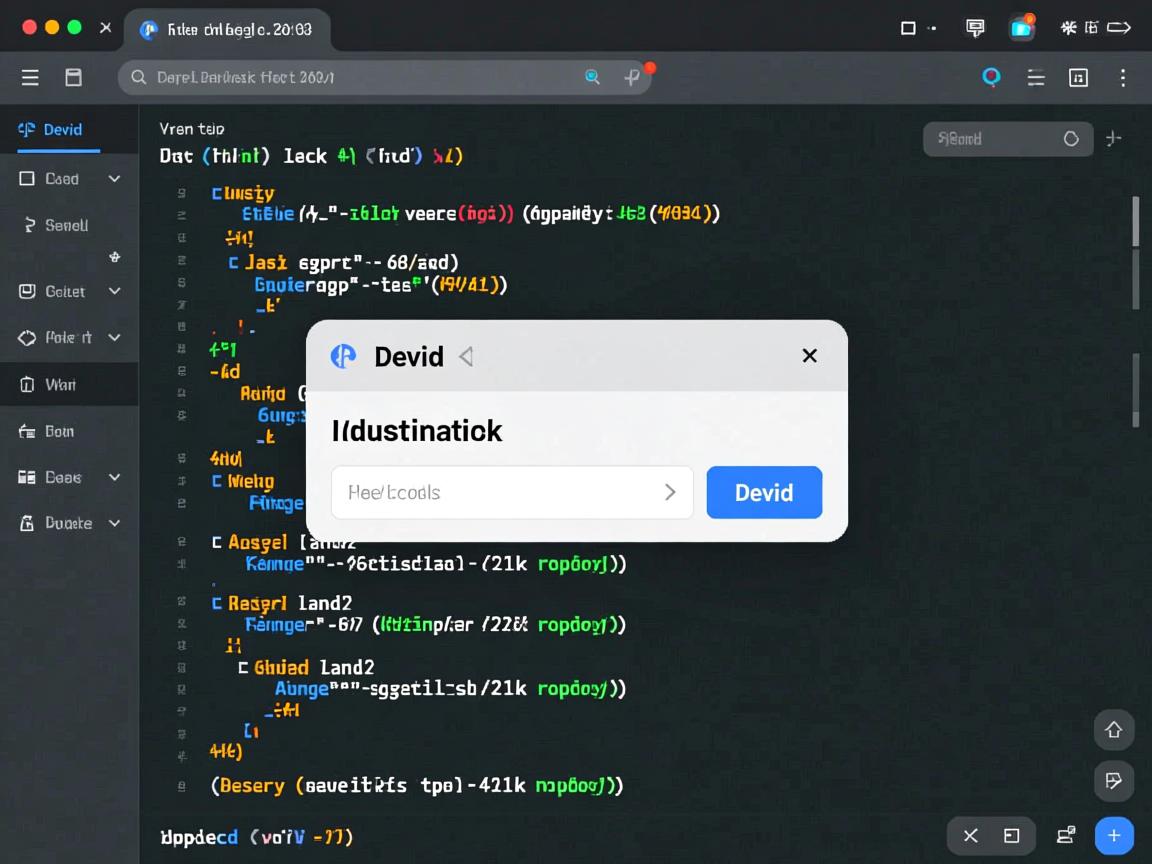Image resolution: width=1152 pixels, height=864 pixels.
Task: Close the Devid dialog
Action: click(x=809, y=356)
